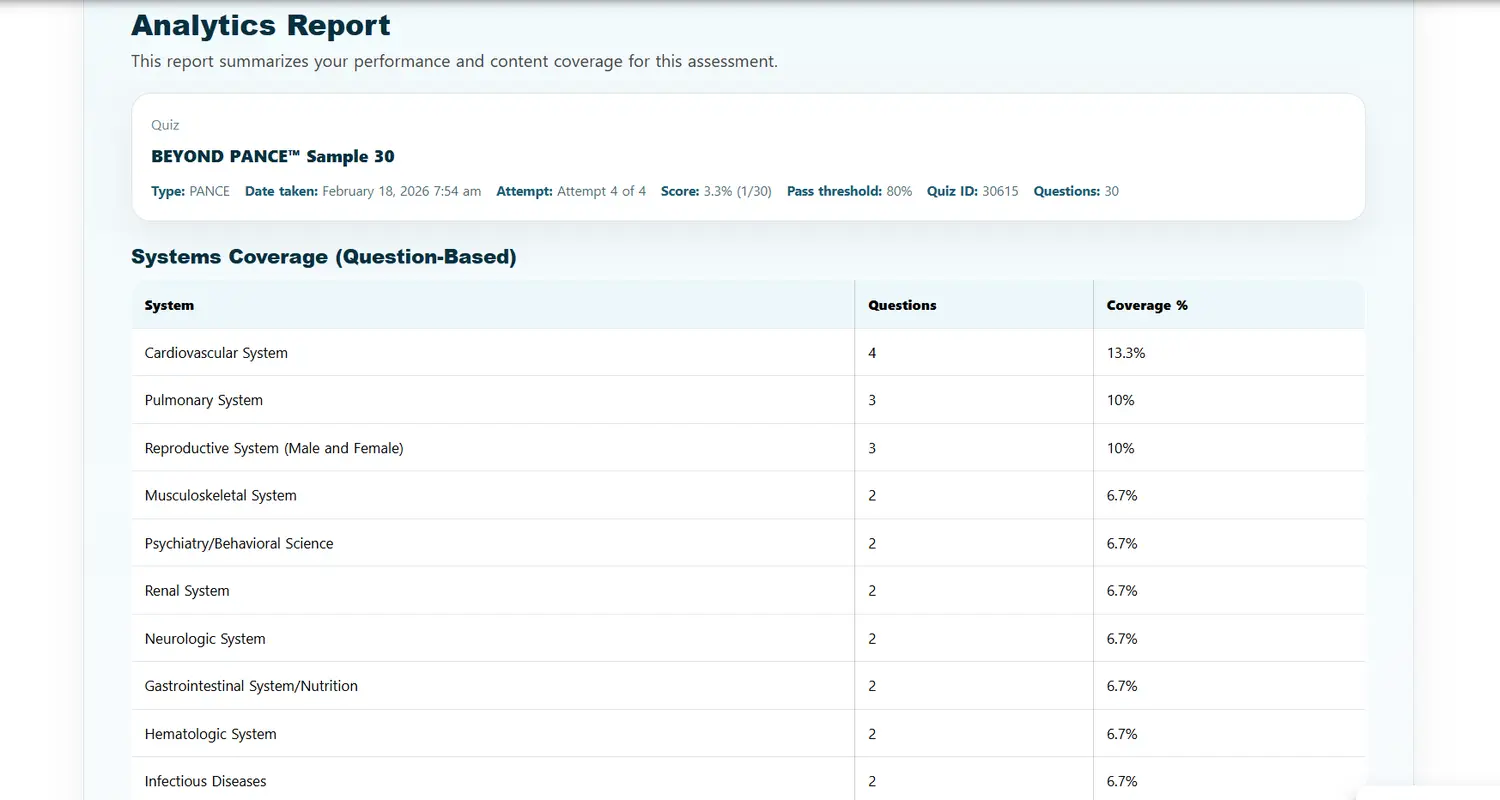The height and width of the screenshot is (800, 1500).
Task: Click the Renal System entry
Action: click(187, 590)
